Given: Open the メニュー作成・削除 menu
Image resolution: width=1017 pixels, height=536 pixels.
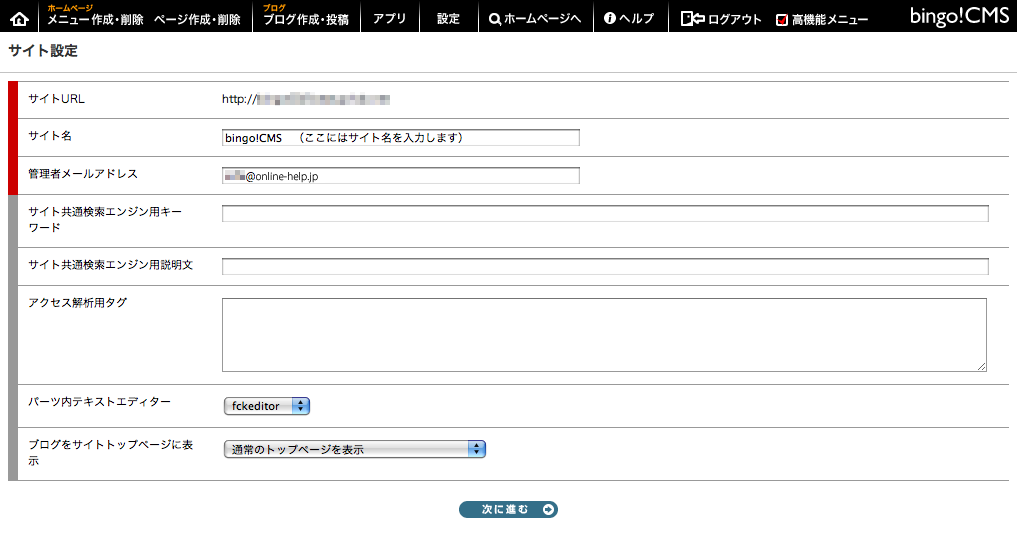Looking at the screenshot, I should (97, 20).
